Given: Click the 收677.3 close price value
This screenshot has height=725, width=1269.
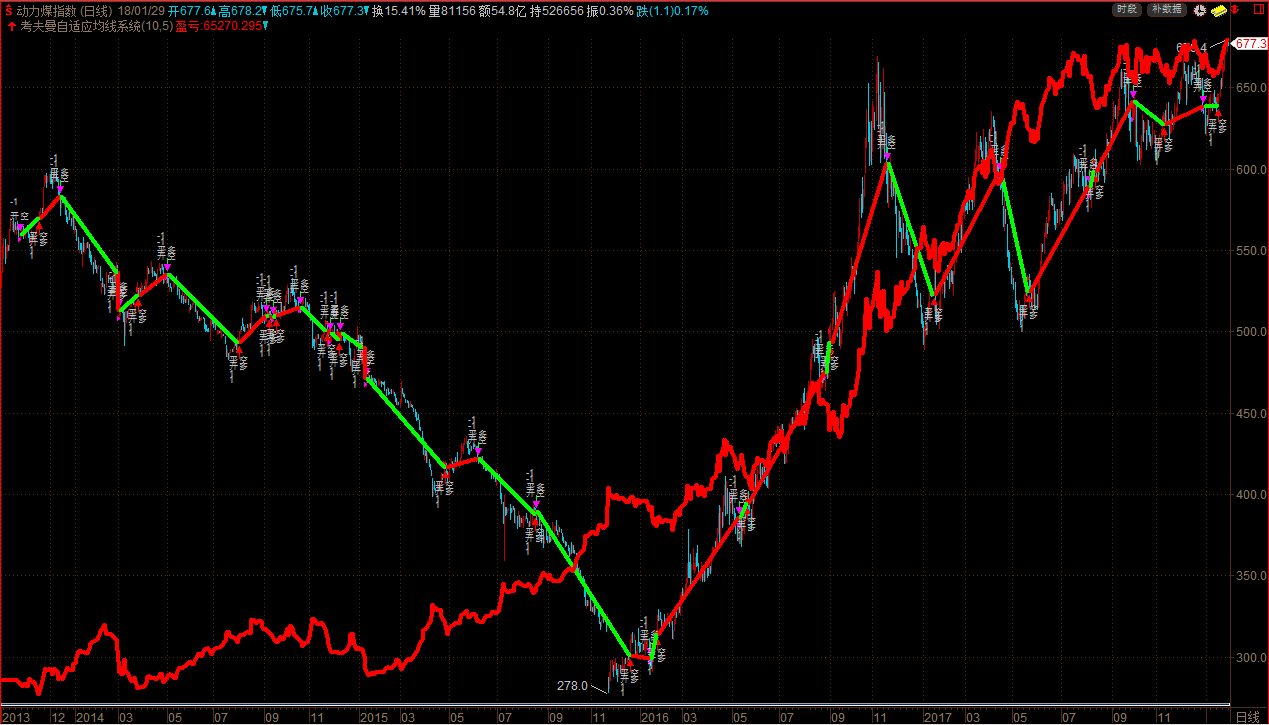Looking at the screenshot, I should (343, 10).
